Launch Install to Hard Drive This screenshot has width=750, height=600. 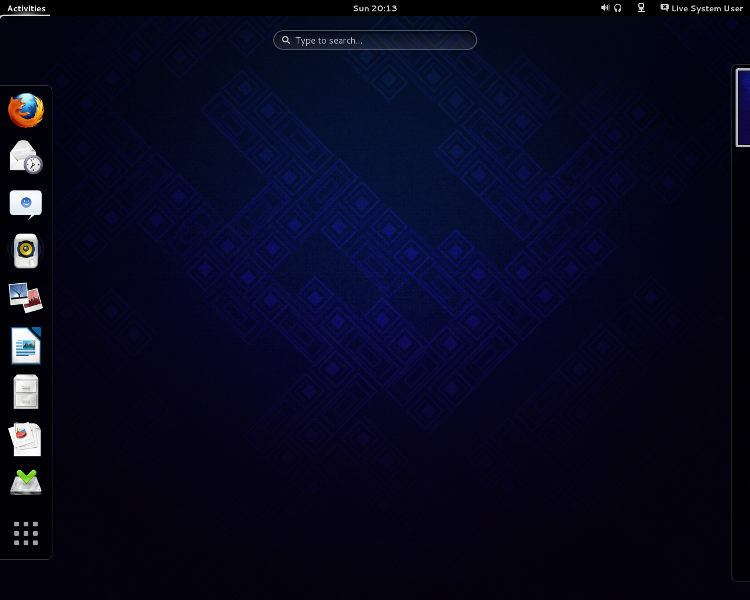tap(26, 482)
